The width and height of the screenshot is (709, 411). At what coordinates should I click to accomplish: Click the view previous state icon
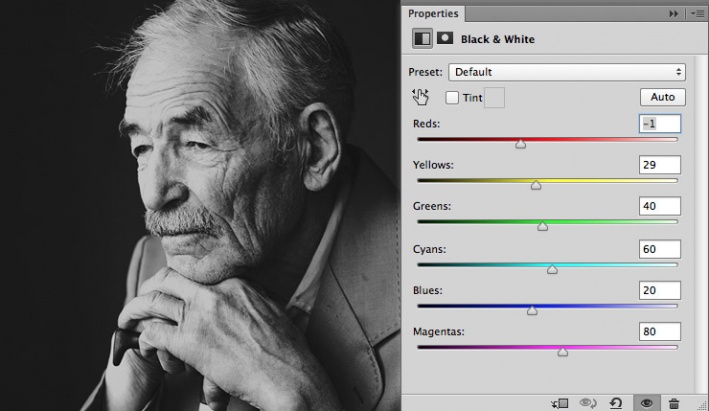(x=589, y=402)
